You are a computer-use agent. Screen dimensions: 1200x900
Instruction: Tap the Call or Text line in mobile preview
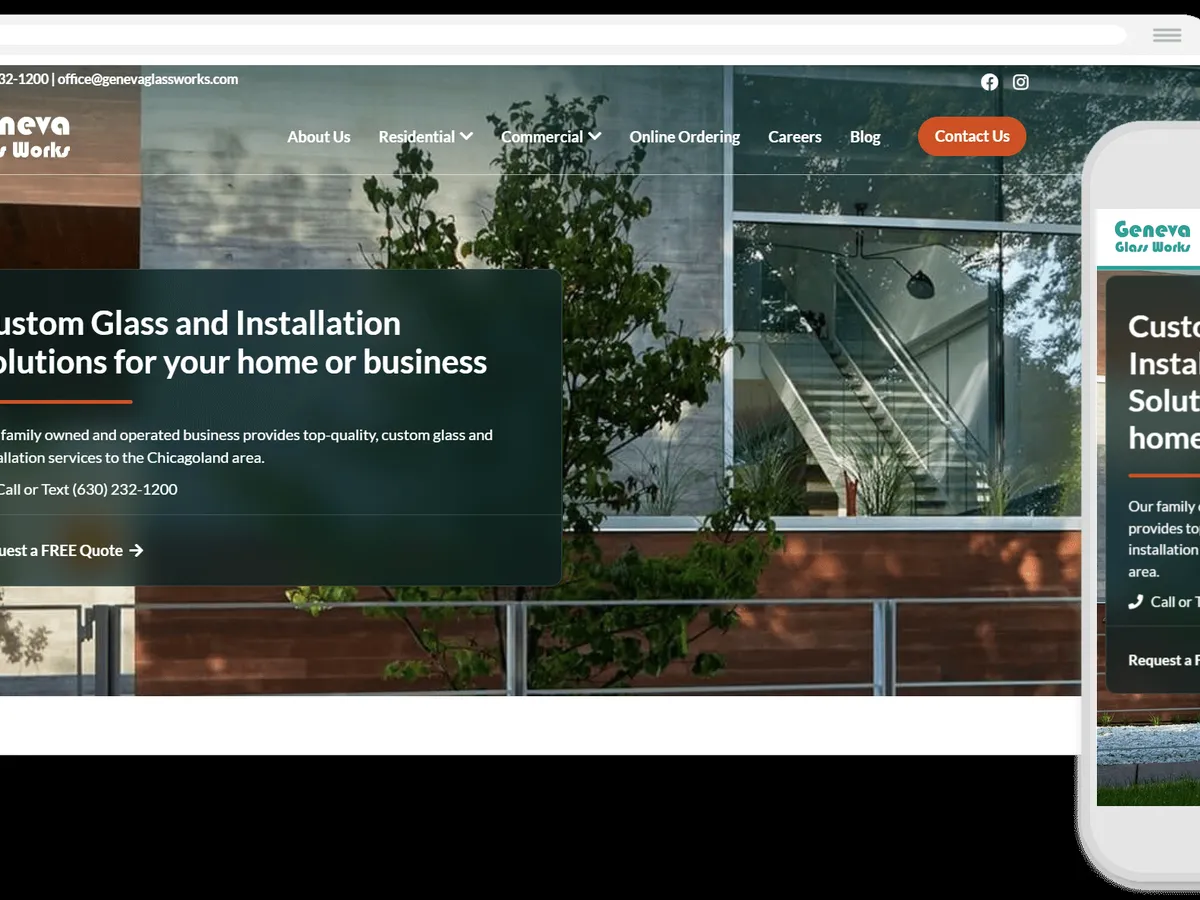tap(1164, 602)
